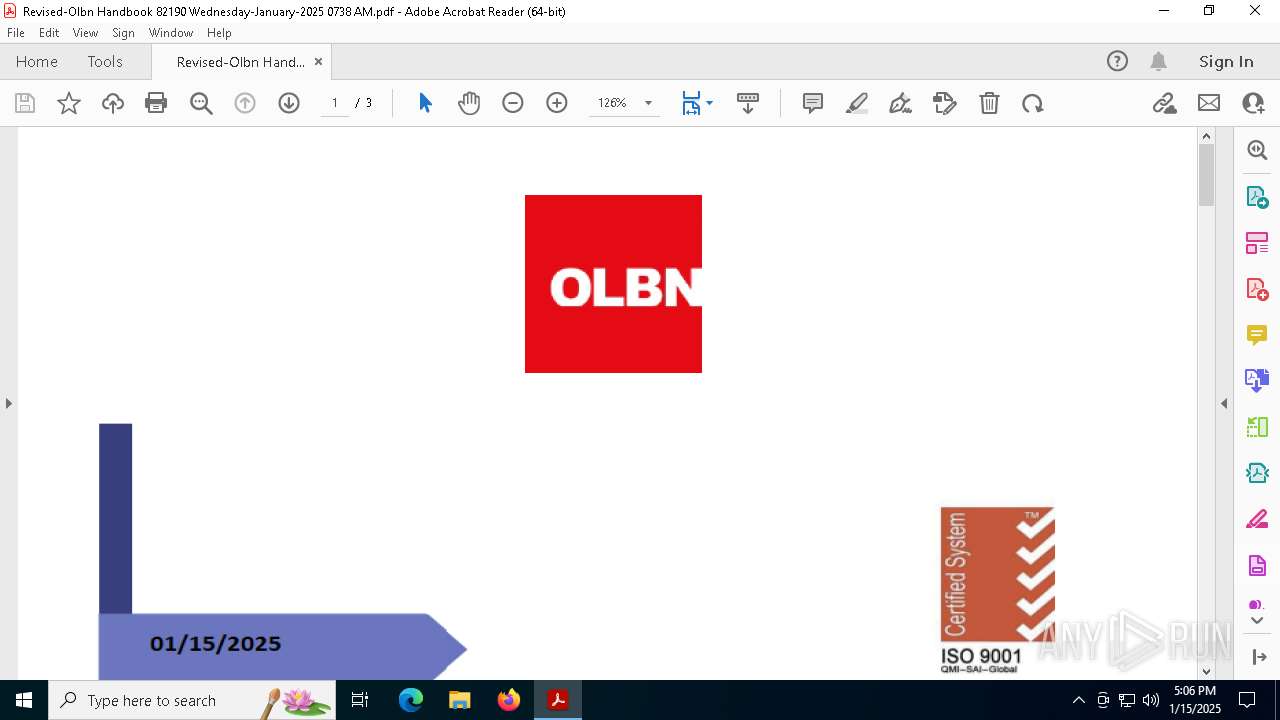1280x720 pixels.
Task: Click the Delete trash icon
Action: coord(989,103)
